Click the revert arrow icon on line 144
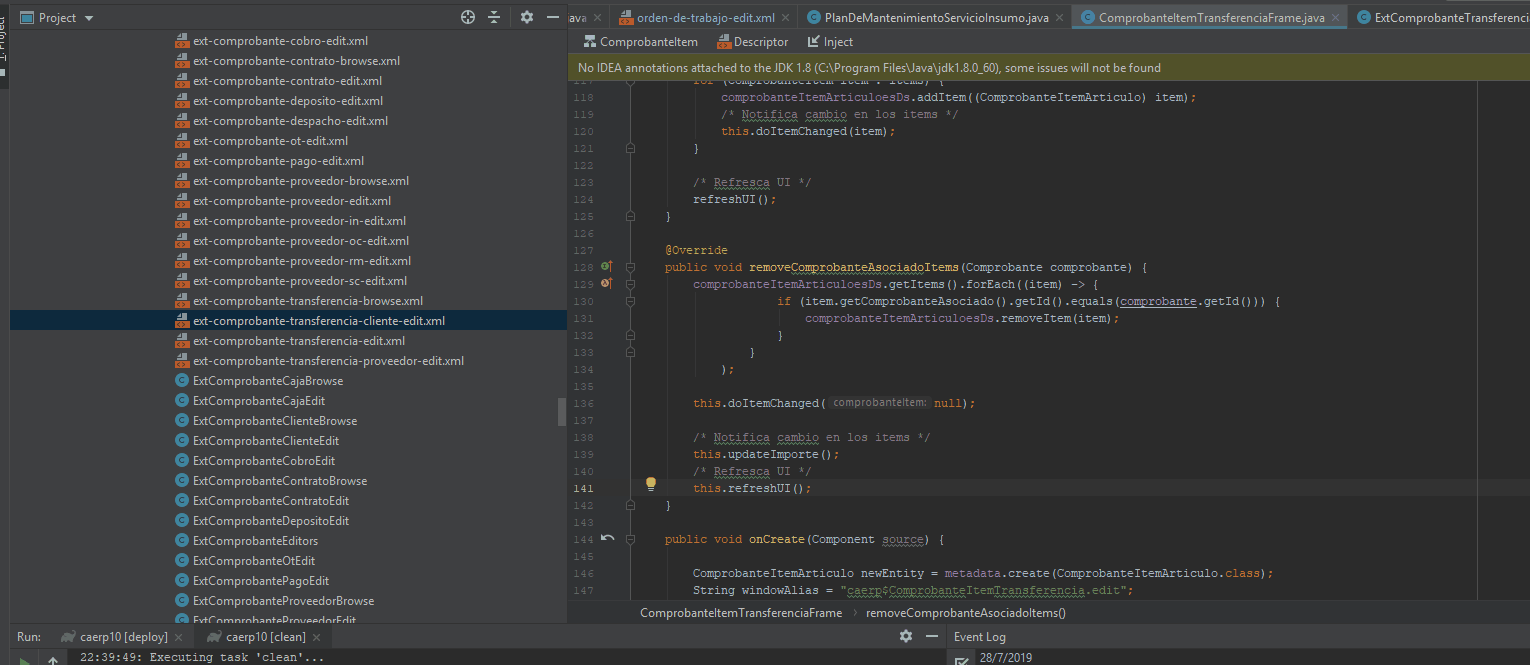The image size is (1530, 665). click(x=607, y=539)
